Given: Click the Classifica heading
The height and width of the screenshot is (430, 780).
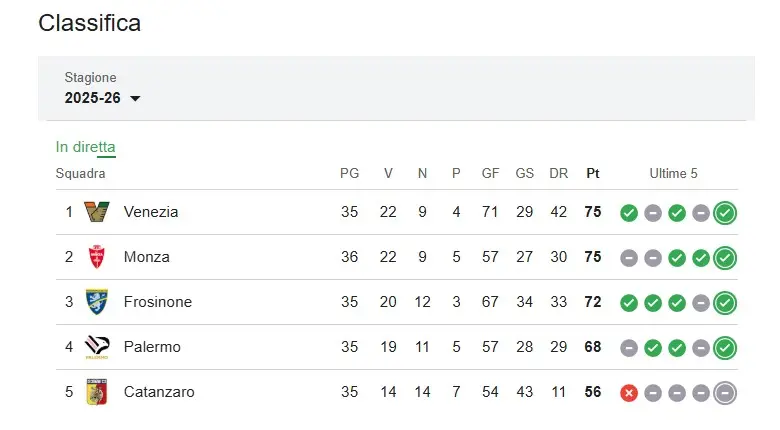Looking at the screenshot, I should (89, 23).
